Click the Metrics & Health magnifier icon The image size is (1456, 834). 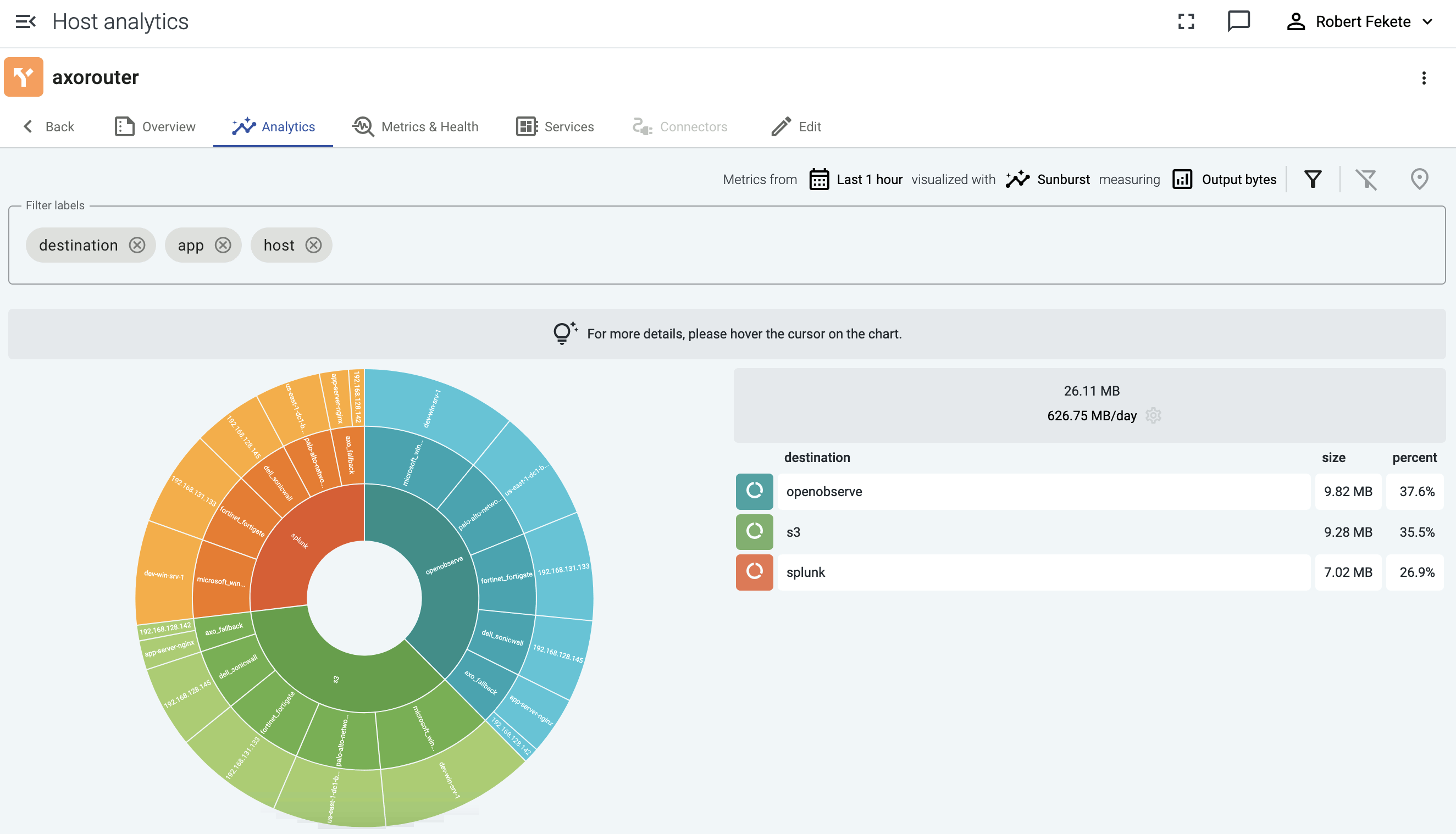pyautogui.click(x=363, y=126)
